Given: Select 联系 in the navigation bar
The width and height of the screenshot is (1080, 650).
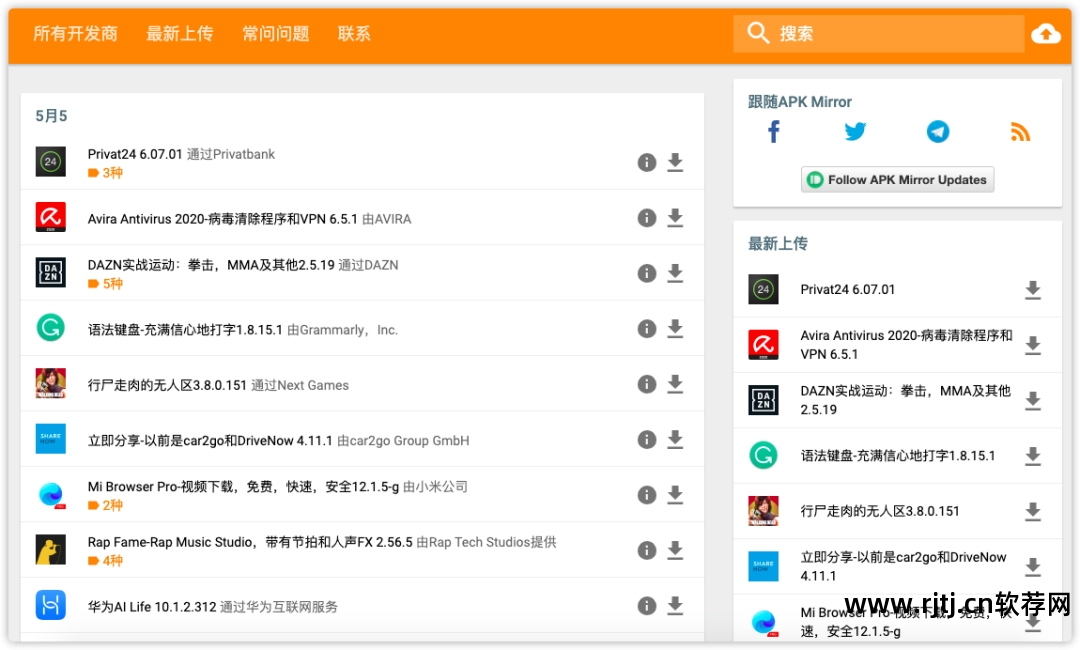Looking at the screenshot, I should click(354, 33).
